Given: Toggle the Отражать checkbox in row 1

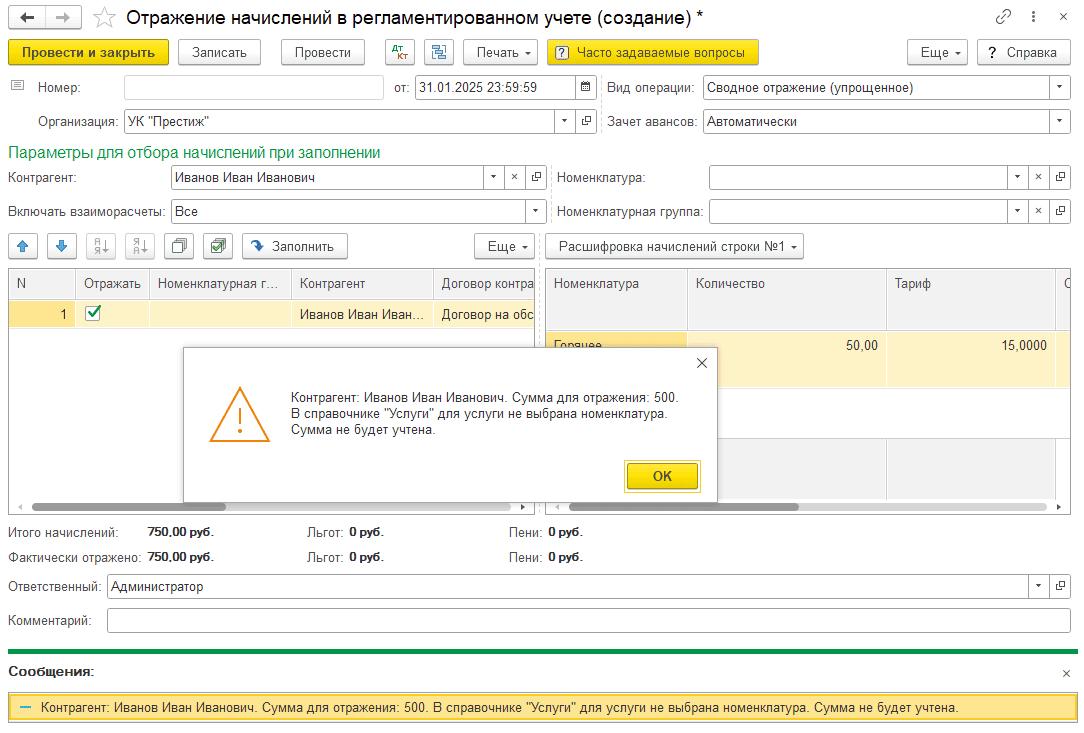Looking at the screenshot, I should [x=93, y=314].
